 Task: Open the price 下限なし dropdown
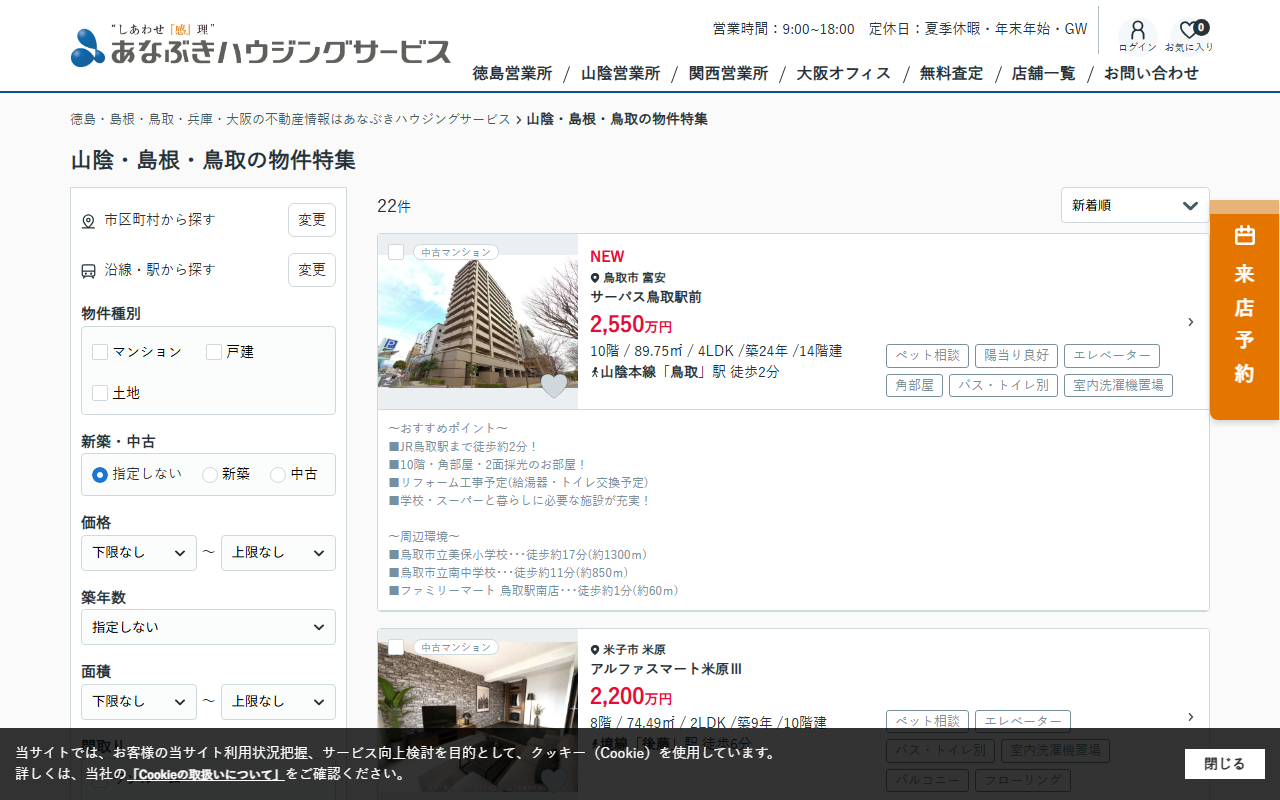click(139, 553)
